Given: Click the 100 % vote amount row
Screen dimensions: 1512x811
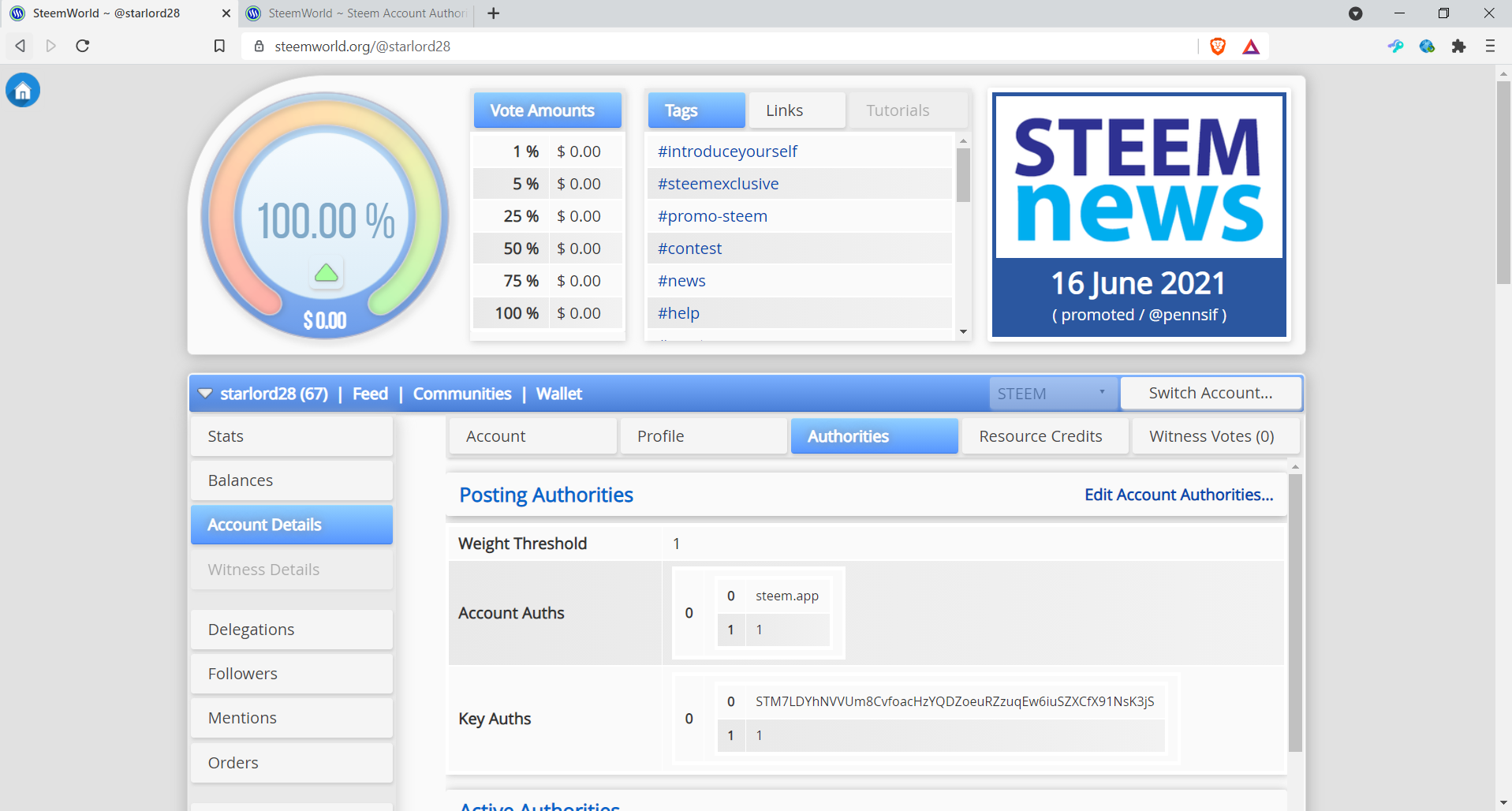Looking at the screenshot, I should (x=547, y=313).
